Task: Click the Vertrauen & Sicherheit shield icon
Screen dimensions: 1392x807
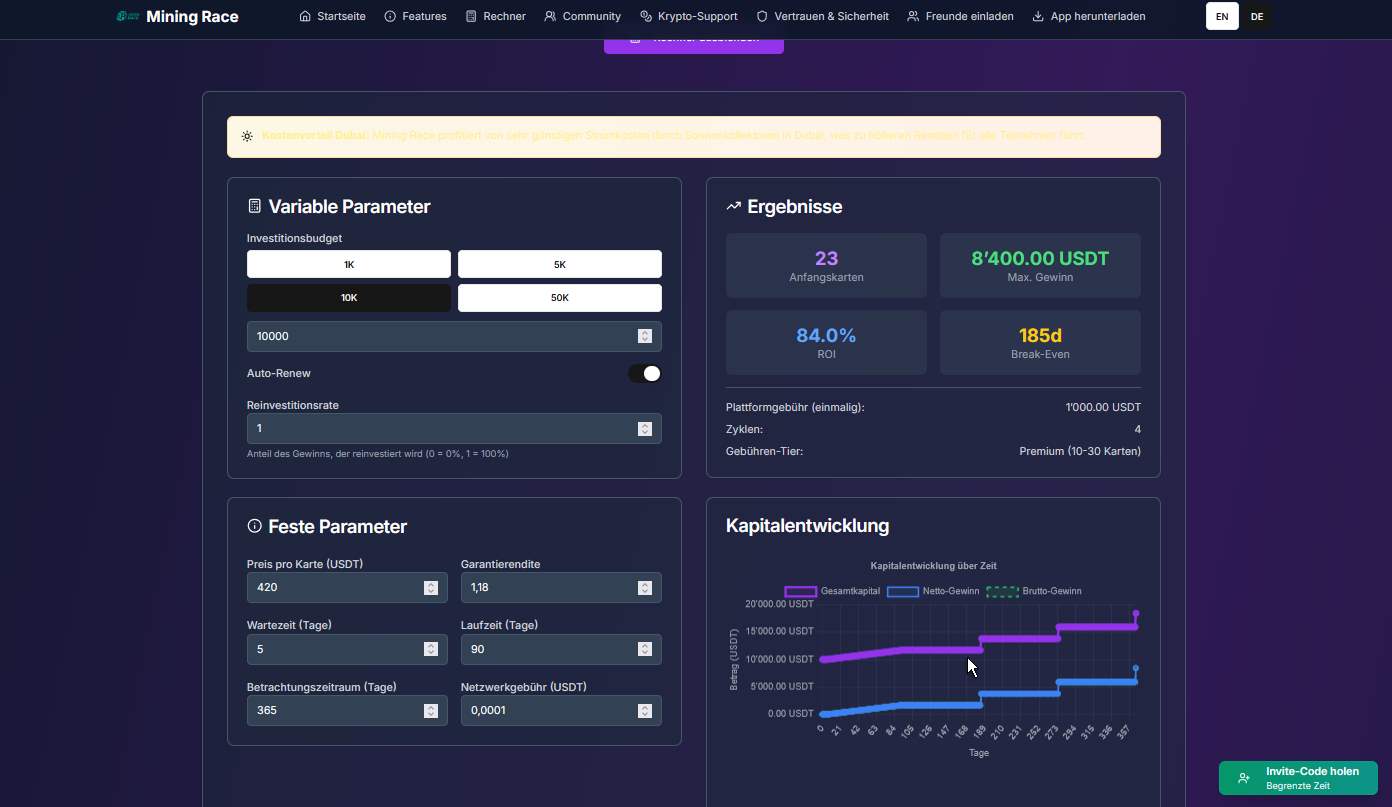Action: tap(762, 16)
